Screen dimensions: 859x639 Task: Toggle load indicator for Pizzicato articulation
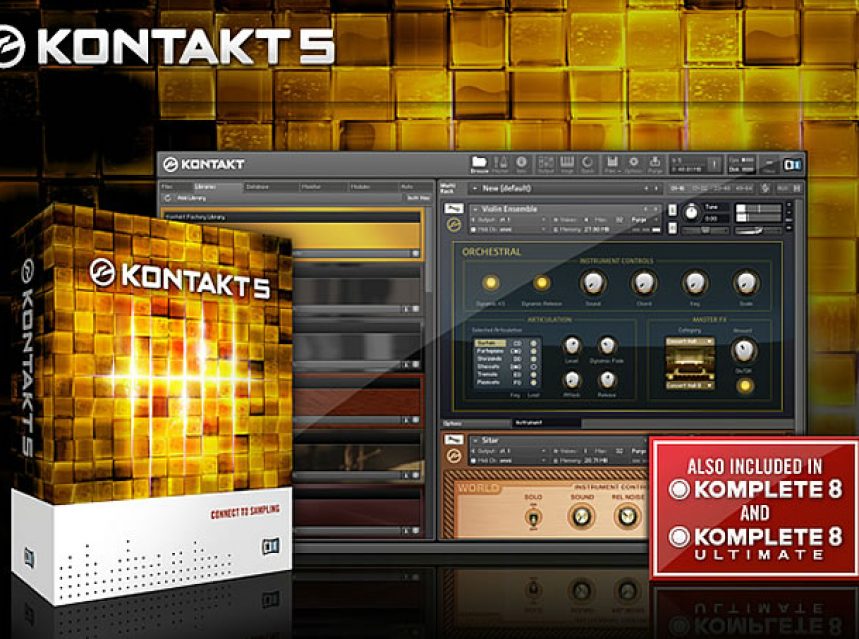(533, 383)
